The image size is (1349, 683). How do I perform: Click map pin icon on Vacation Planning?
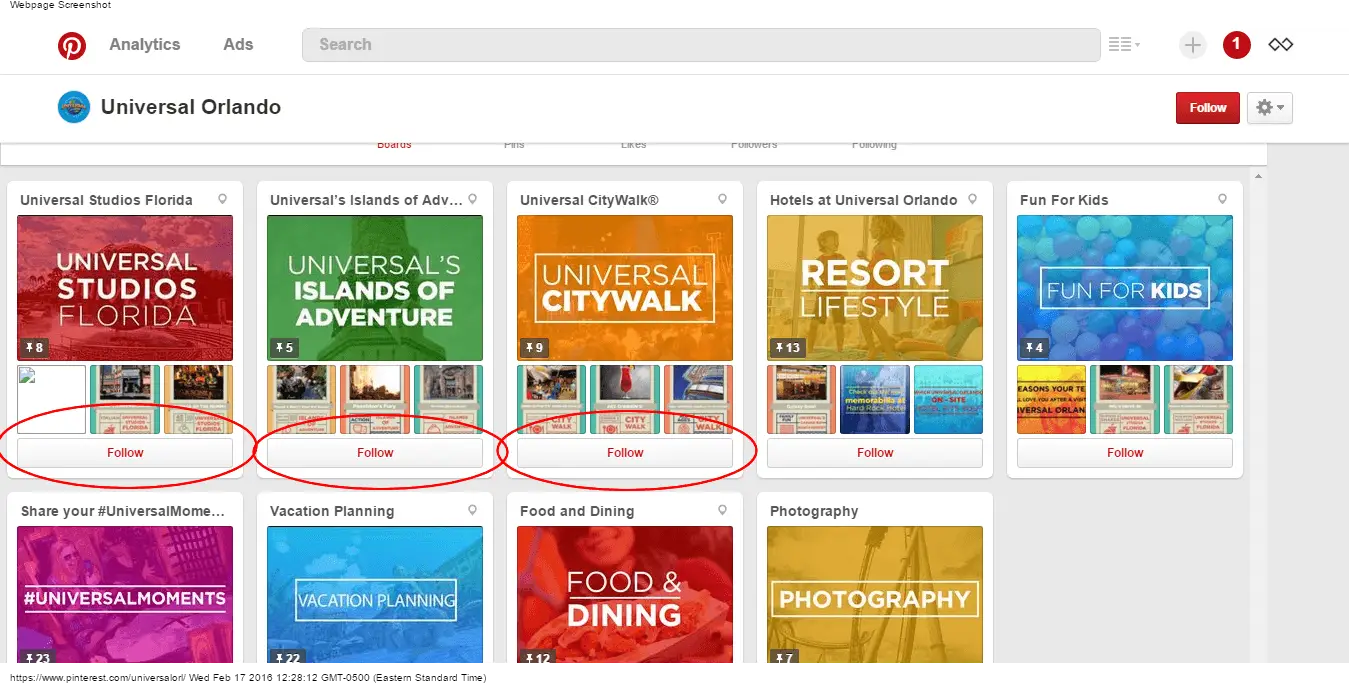[473, 510]
